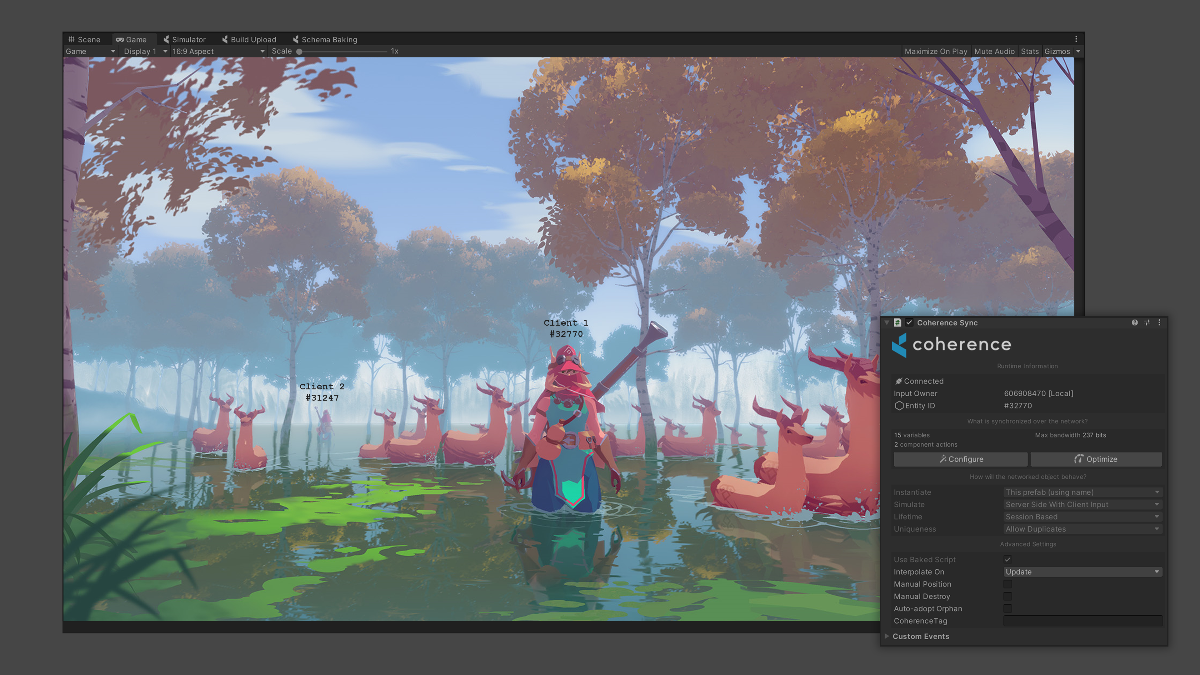Click the 2 component actions text

924,444
